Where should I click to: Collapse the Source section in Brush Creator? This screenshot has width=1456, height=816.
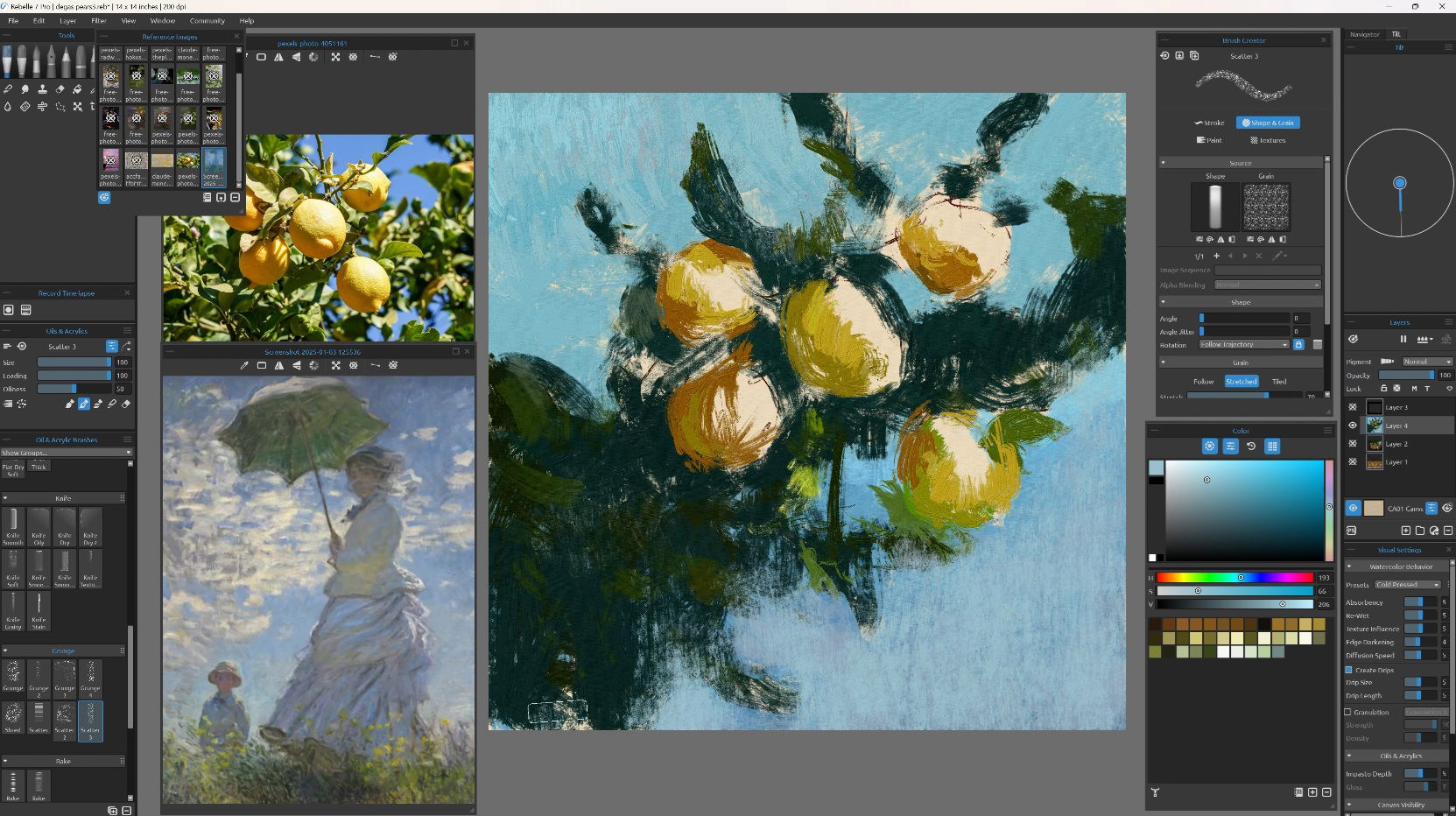1164,163
